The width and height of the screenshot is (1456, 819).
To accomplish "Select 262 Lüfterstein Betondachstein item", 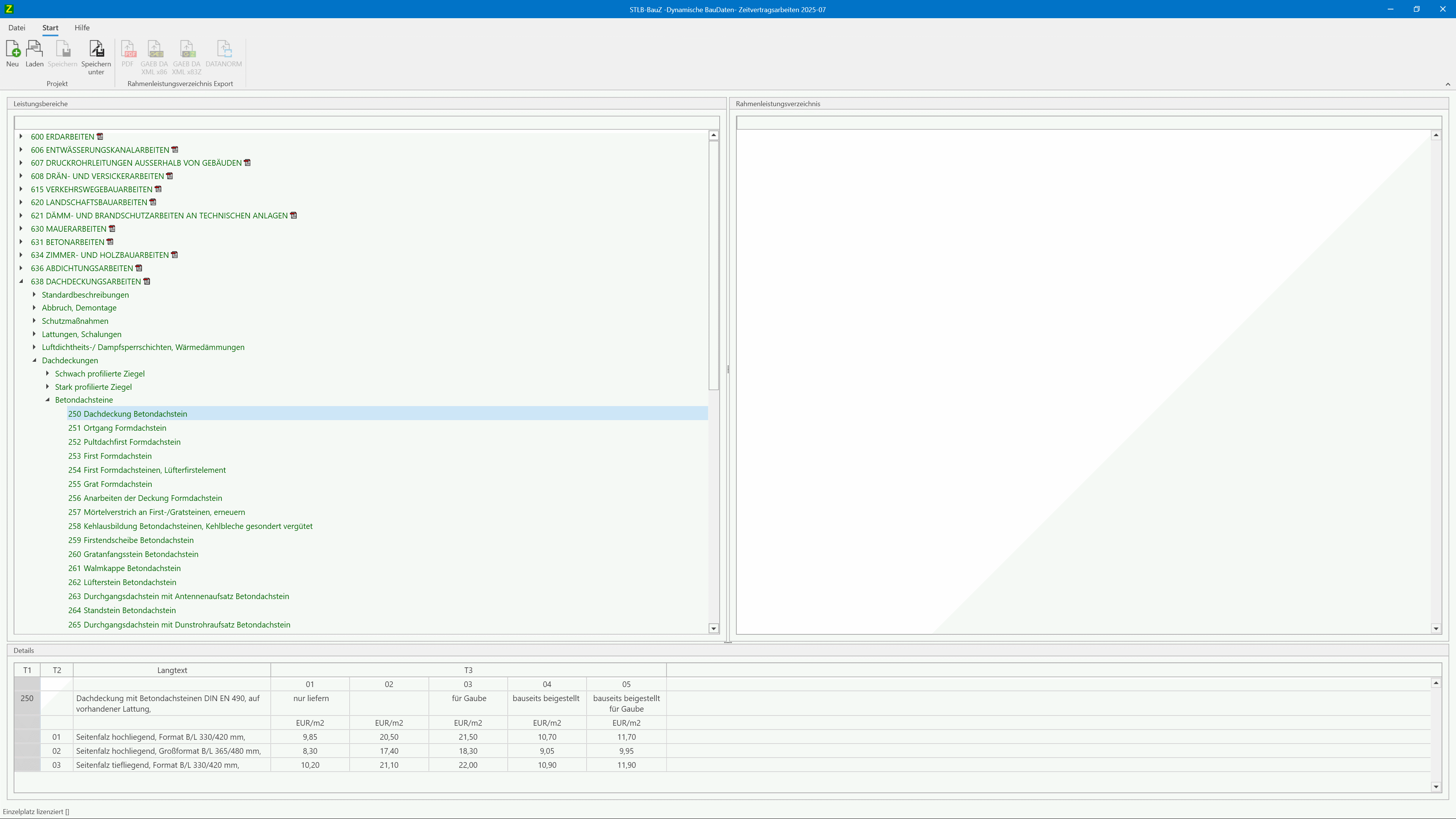I will click(122, 582).
